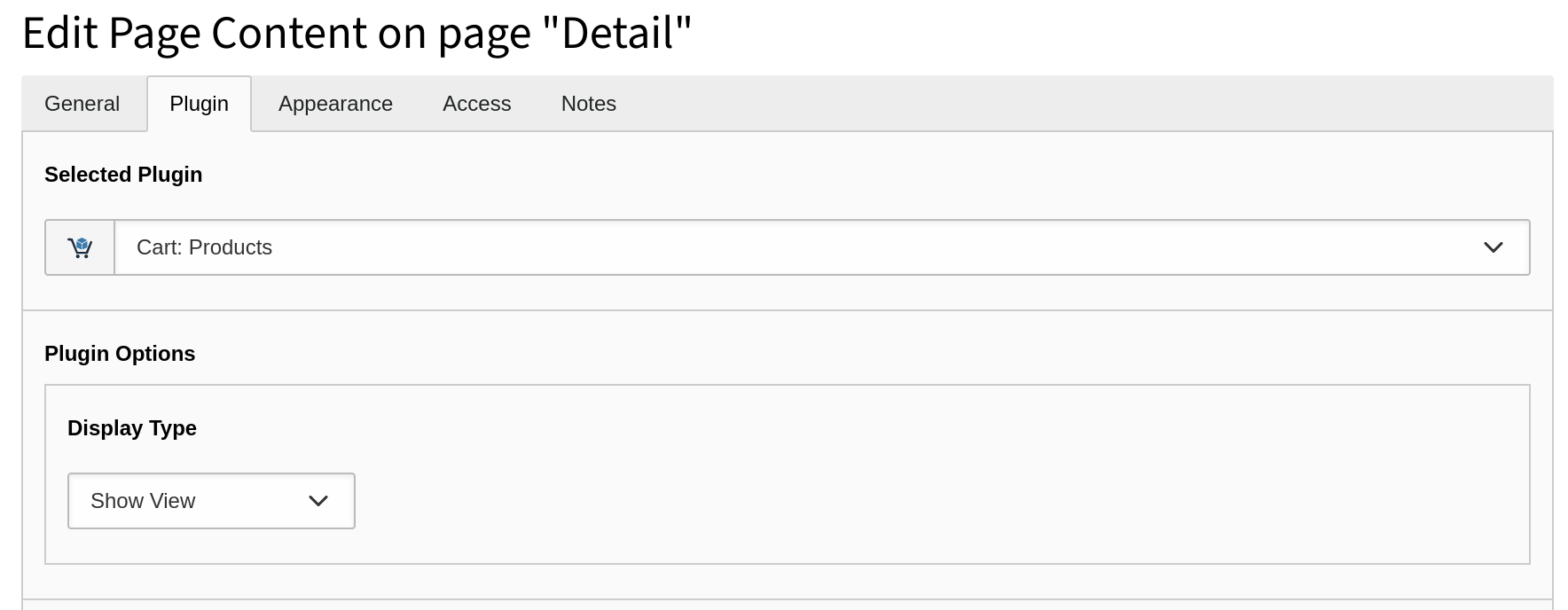Click blank space right of Display Type dropdown

887,501
